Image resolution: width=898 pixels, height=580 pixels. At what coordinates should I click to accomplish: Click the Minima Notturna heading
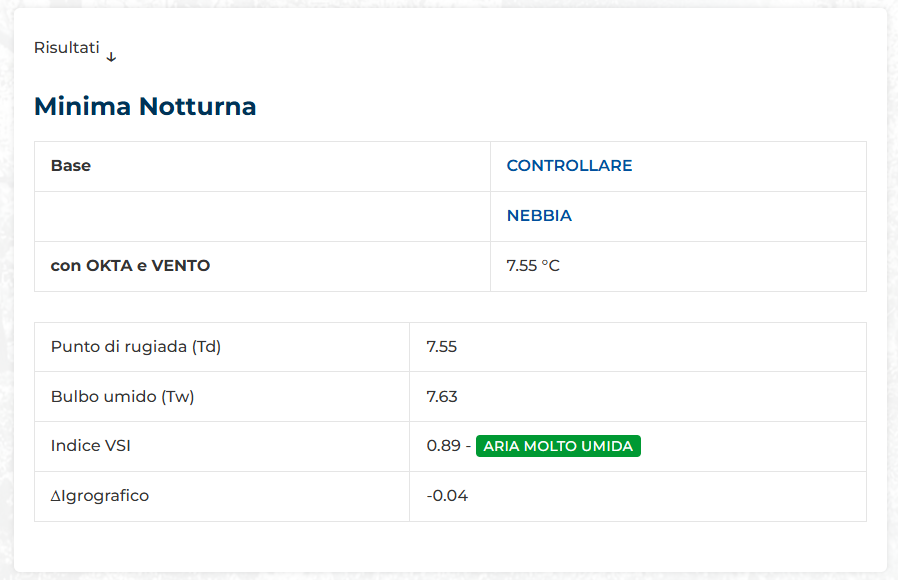pyautogui.click(x=145, y=106)
